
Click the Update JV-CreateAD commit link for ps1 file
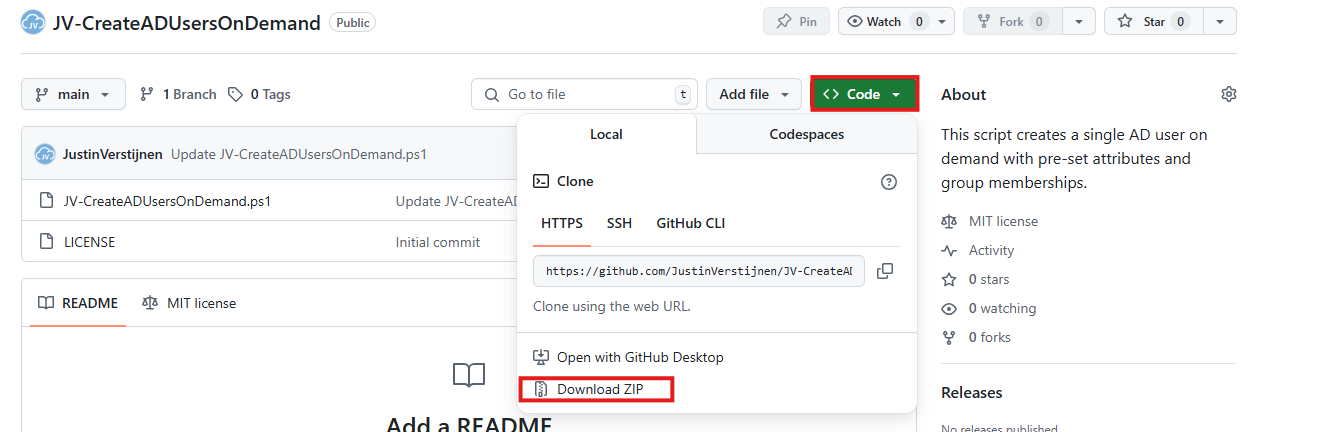click(x=456, y=201)
